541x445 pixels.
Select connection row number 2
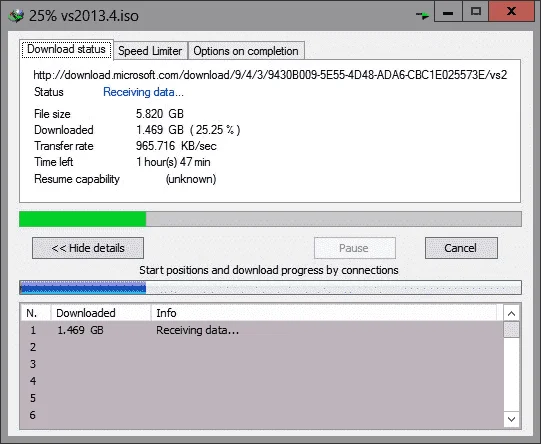tap(262, 347)
